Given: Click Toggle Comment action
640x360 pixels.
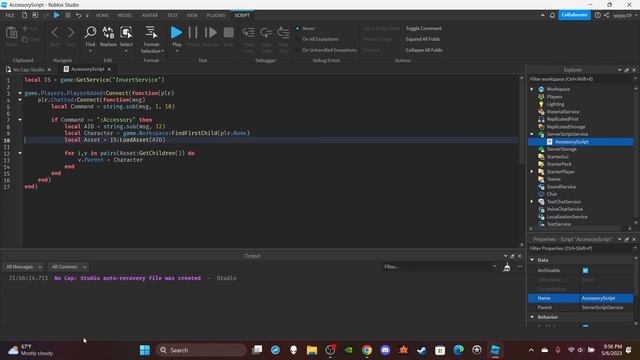Looking at the screenshot, I should 424,28.
